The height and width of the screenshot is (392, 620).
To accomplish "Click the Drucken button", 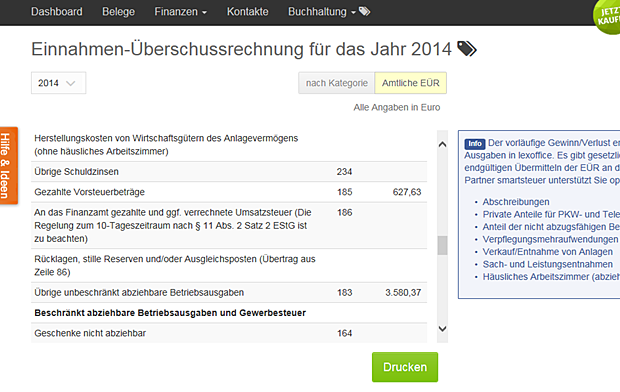I will pos(405,367).
